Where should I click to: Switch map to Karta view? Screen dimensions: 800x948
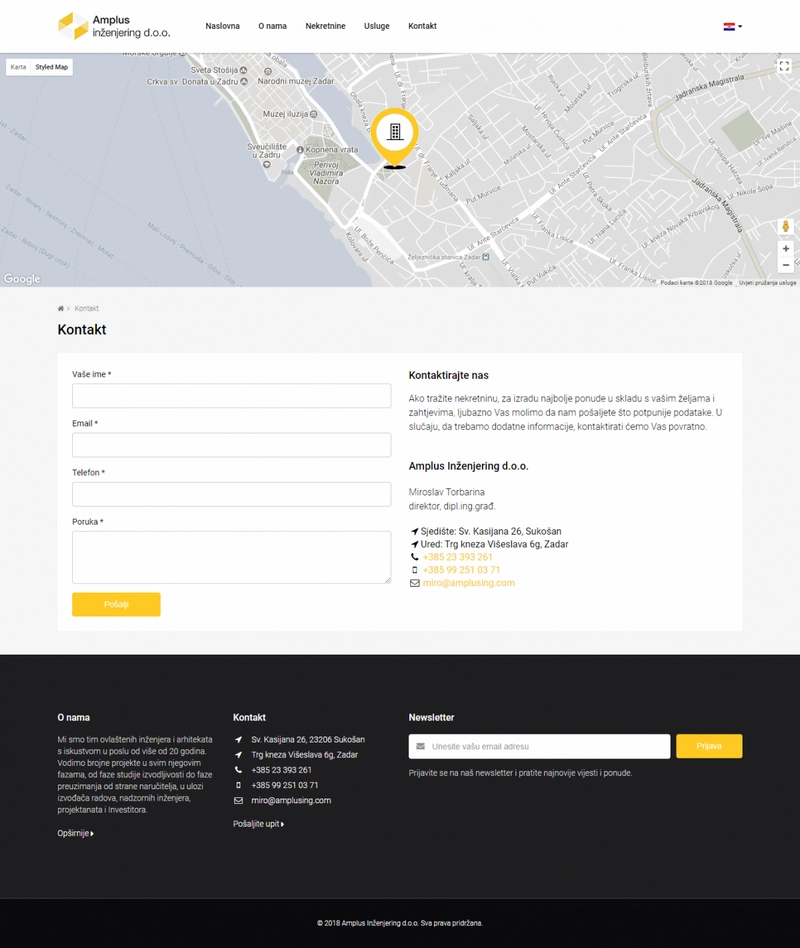(18, 67)
